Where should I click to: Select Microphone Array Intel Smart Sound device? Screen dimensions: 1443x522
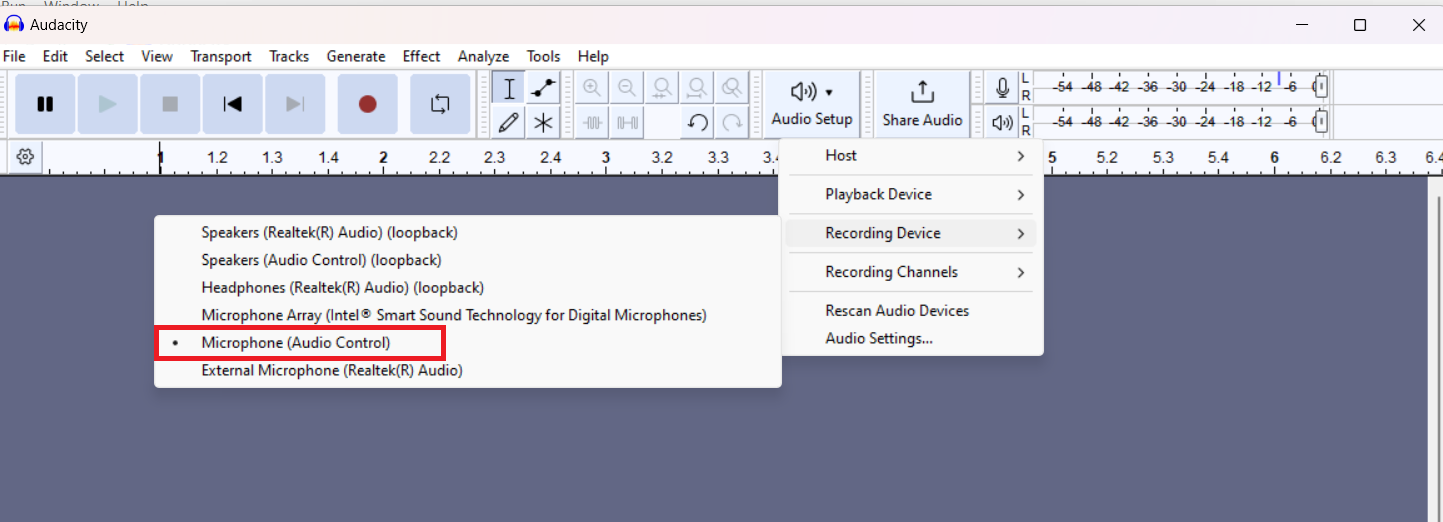453,315
